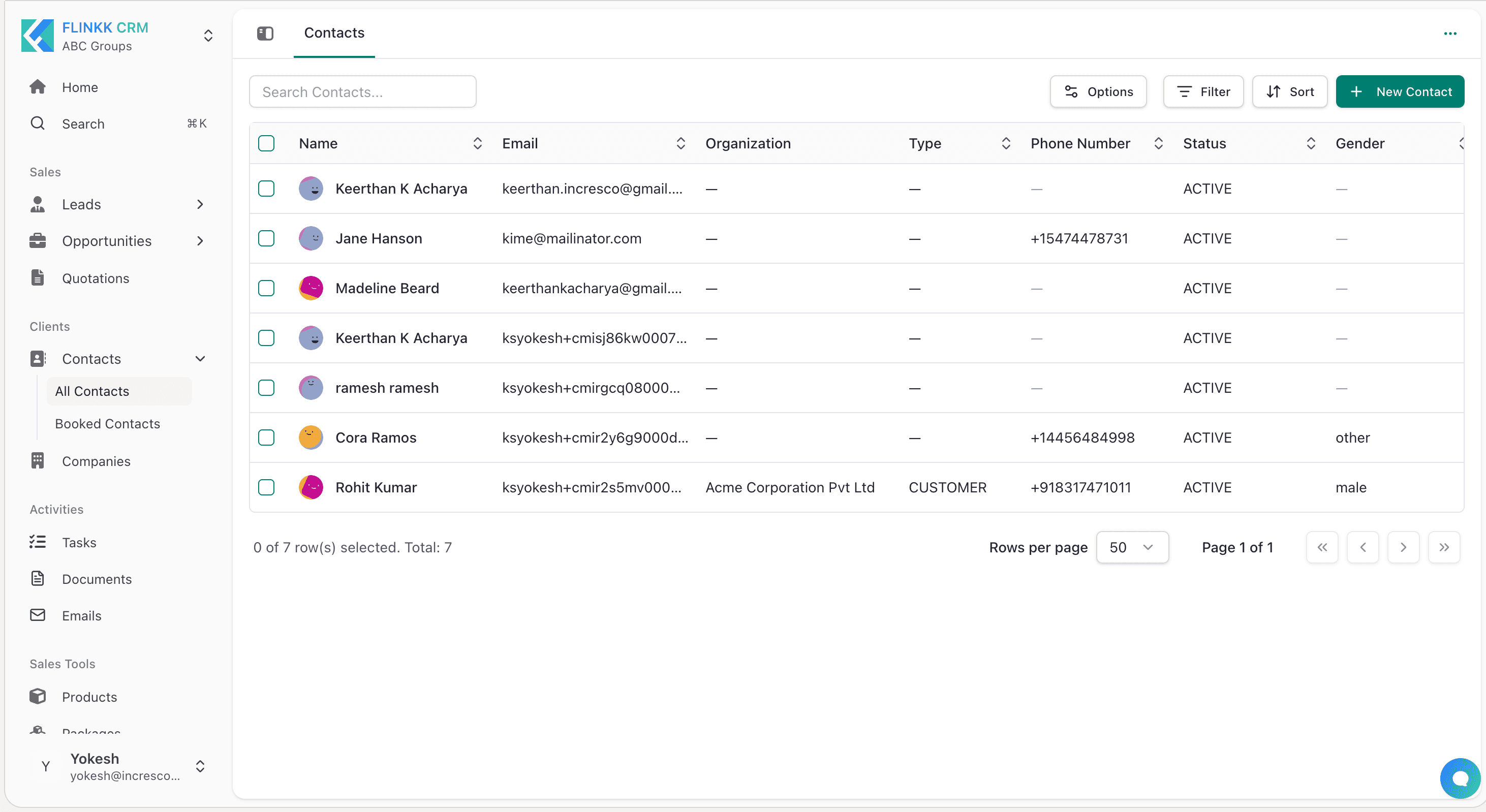Click the Opportunities briefcase icon

[x=38, y=241]
